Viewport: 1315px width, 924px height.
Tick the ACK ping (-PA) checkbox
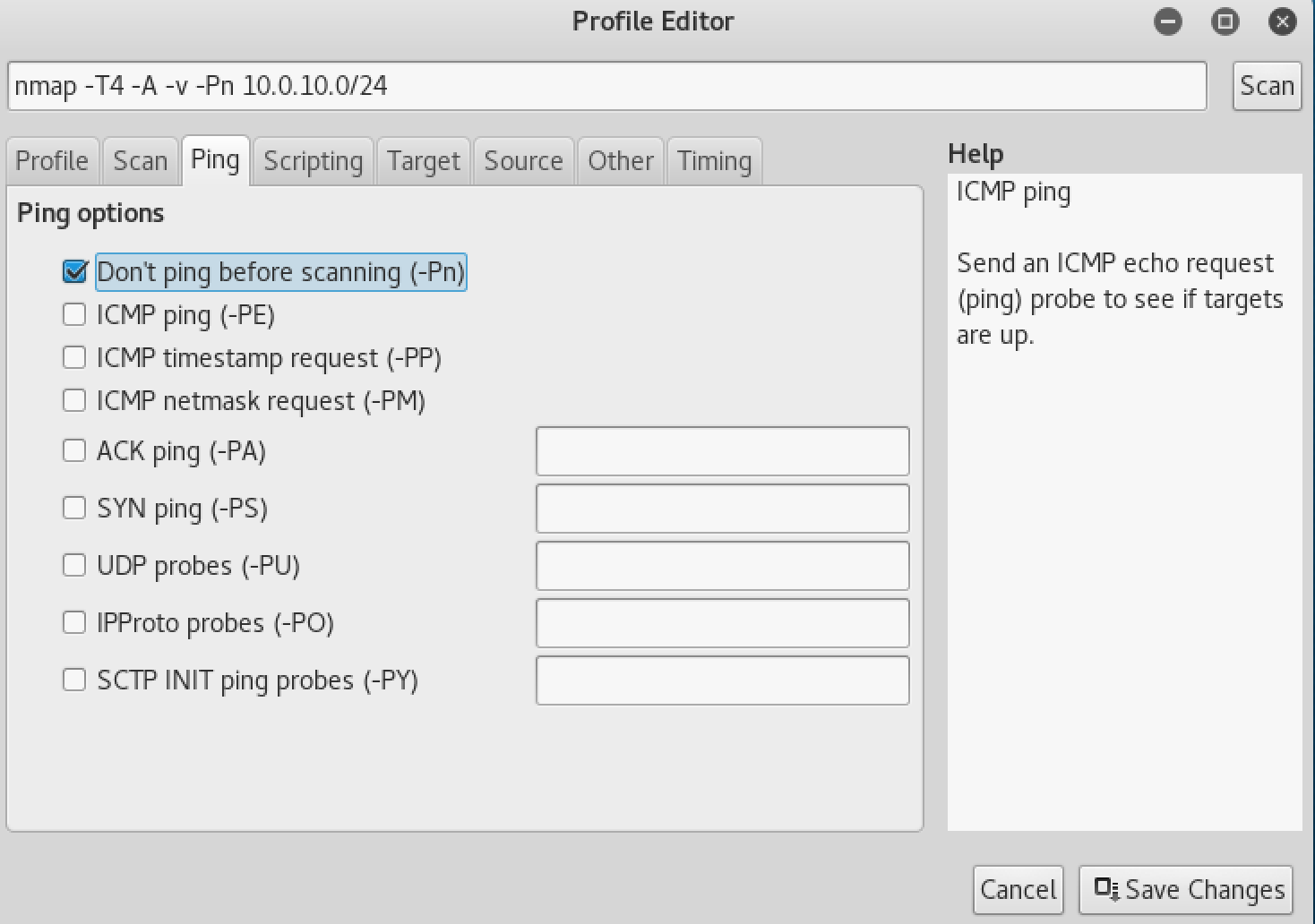pos(74,450)
